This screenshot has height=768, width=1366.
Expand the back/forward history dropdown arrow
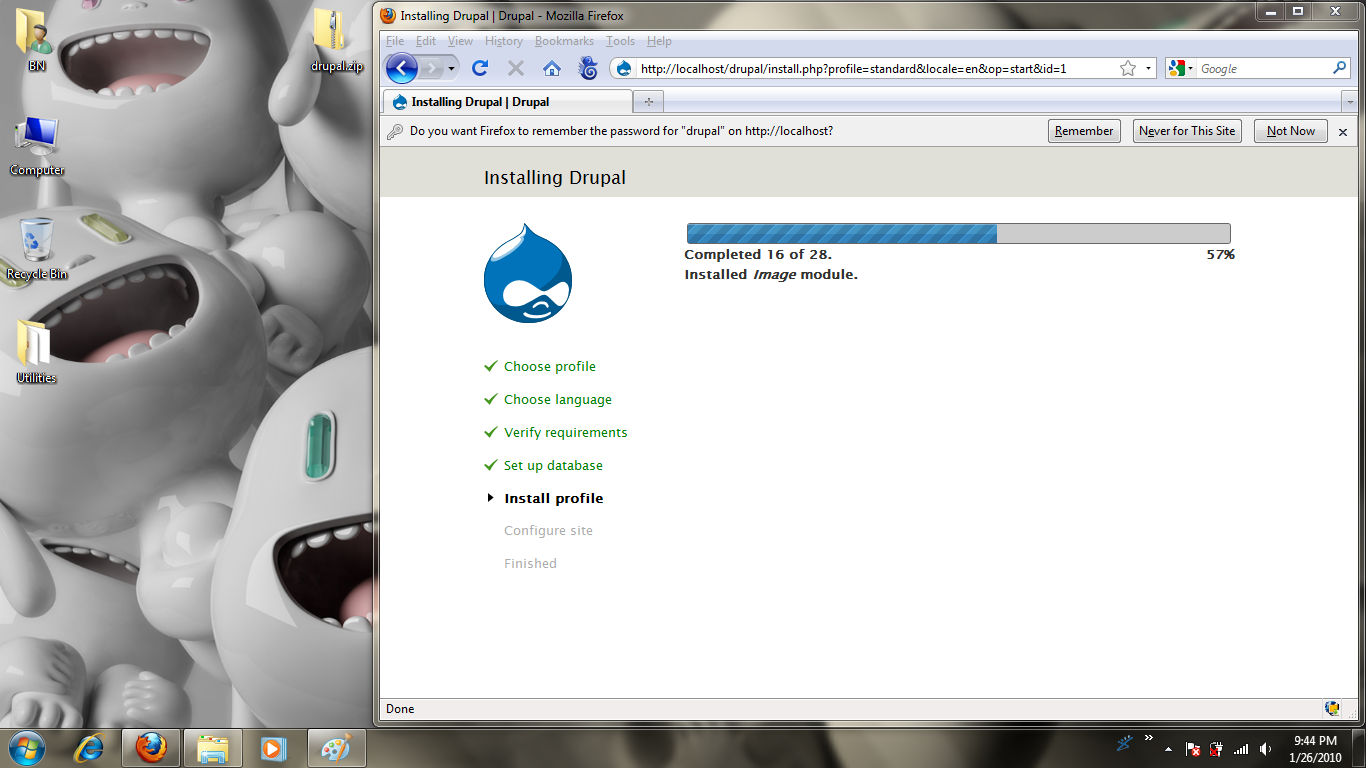(452, 68)
